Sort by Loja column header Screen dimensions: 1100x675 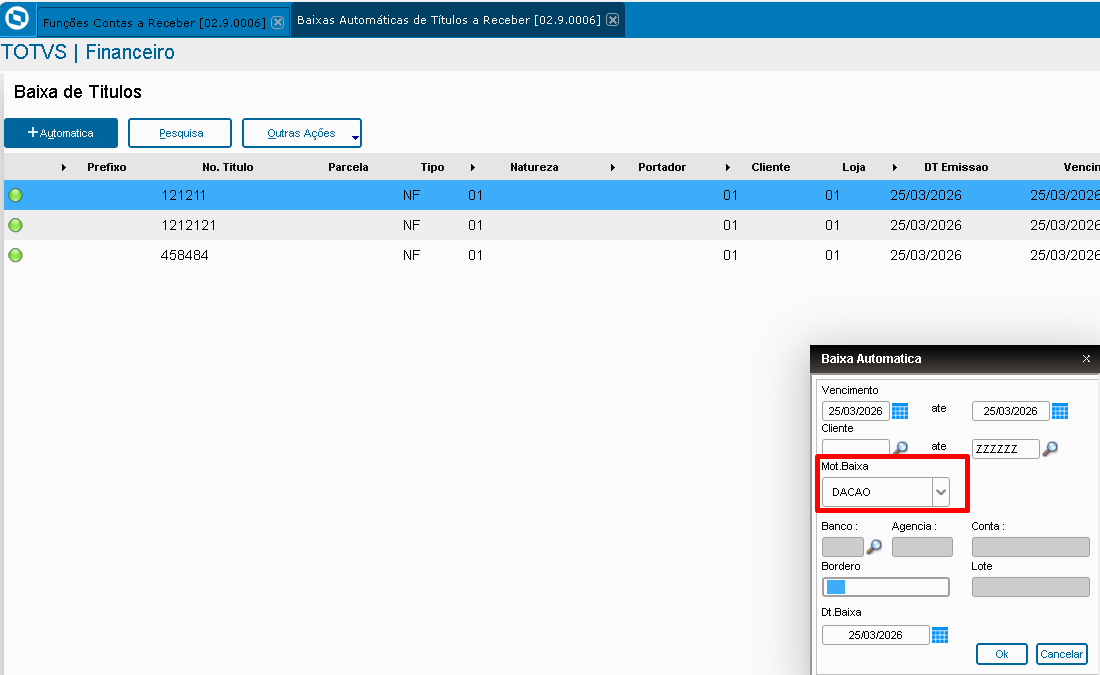click(853, 167)
